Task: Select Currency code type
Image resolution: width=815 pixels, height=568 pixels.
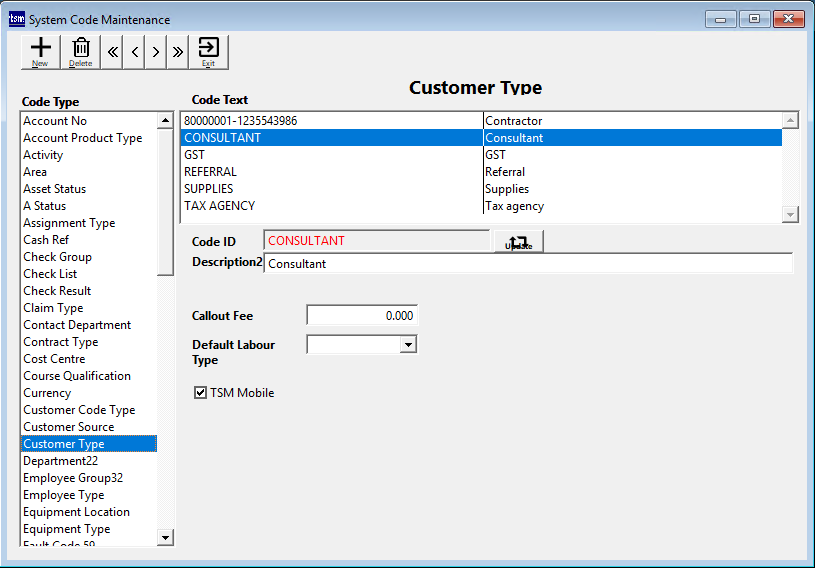Action: point(89,393)
